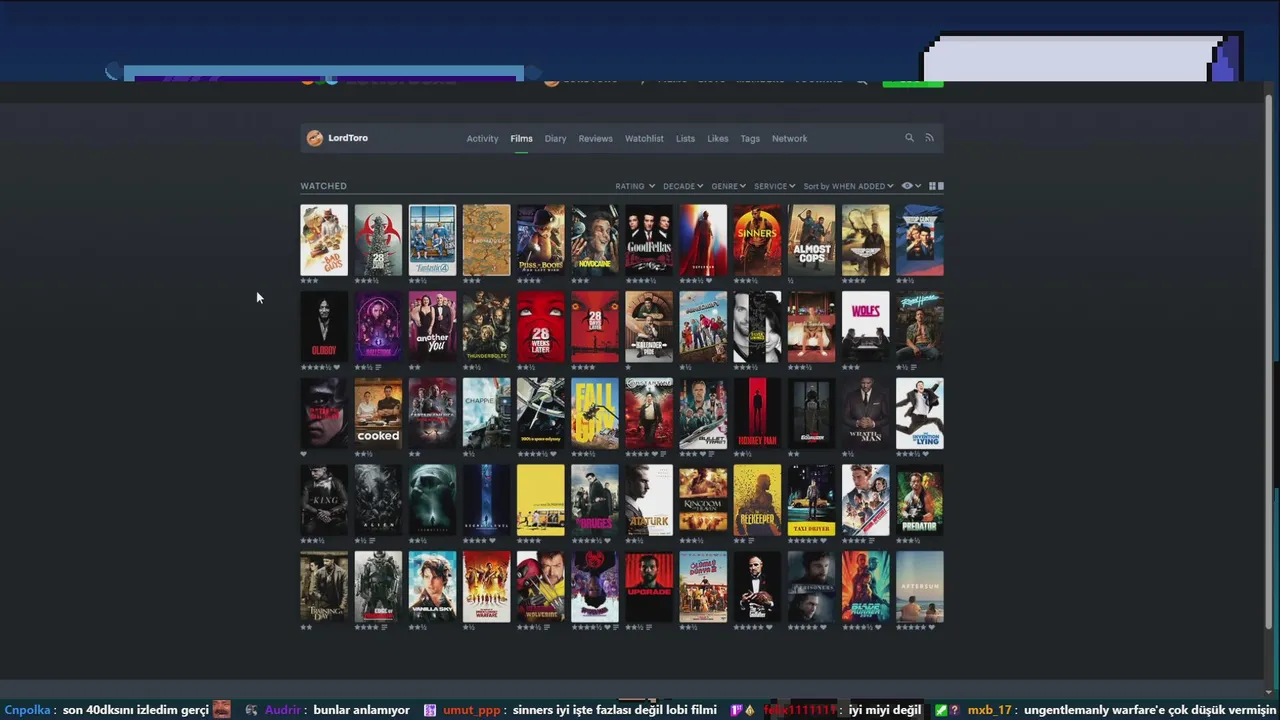The height and width of the screenshot is (720, 1280).
Task: Open the Sinners poster
Action: (x=757, y=240)
